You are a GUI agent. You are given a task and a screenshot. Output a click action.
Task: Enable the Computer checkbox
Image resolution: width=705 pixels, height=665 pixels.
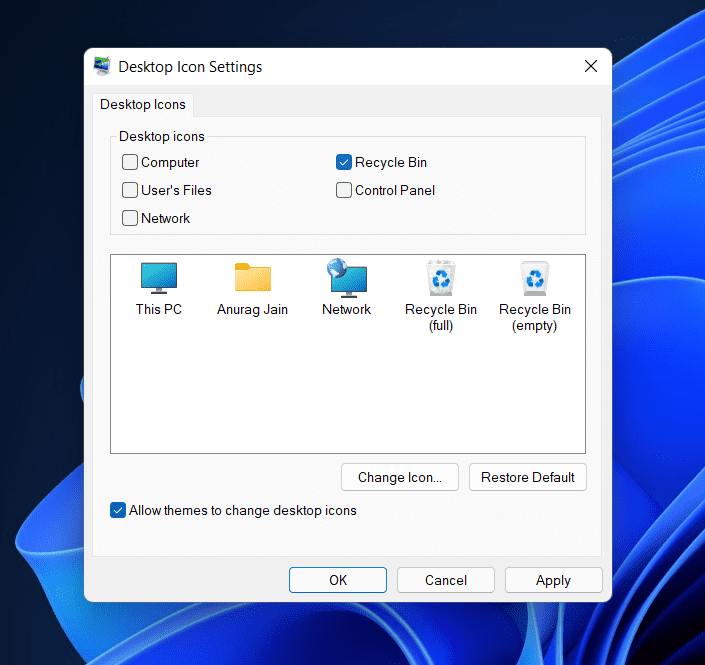pos(130,162)
